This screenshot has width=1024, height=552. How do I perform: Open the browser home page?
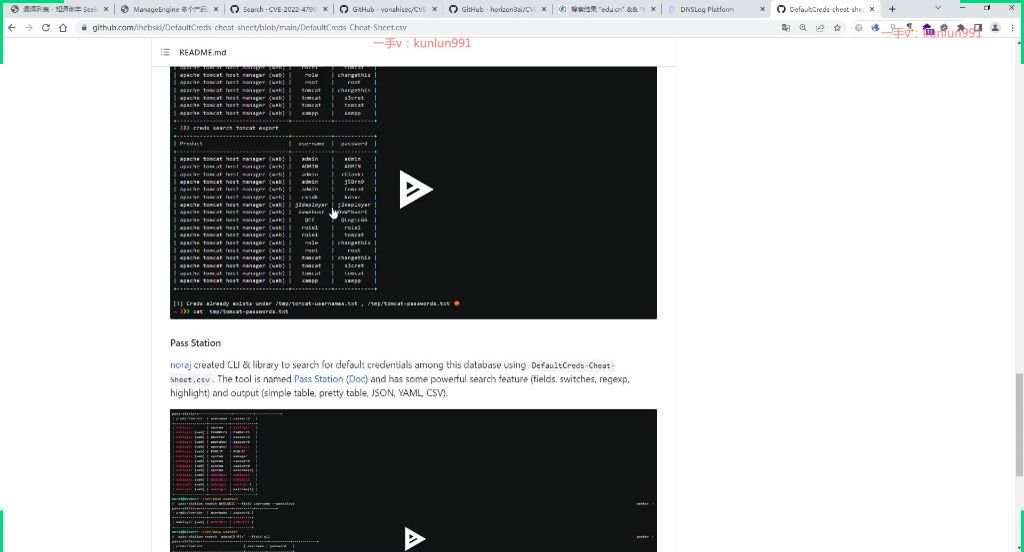point(63,27)
